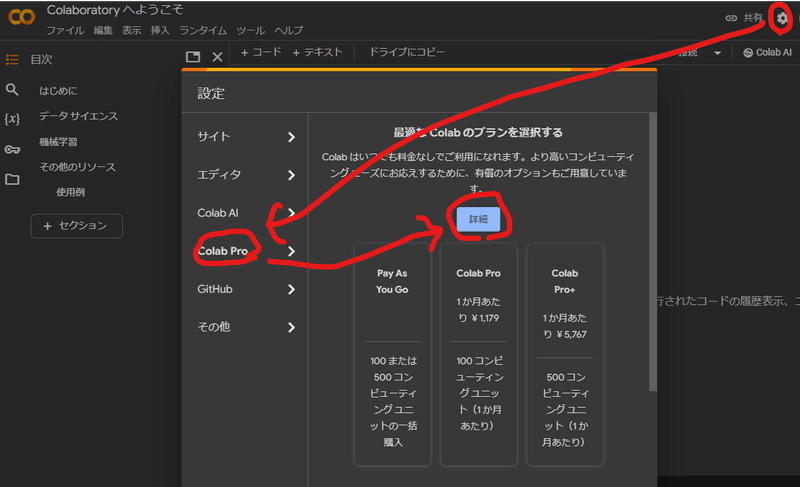Expand chevron next to エディタ
Image resolution: width=800 pixels, height=487 pixels.
pos(291,175)
